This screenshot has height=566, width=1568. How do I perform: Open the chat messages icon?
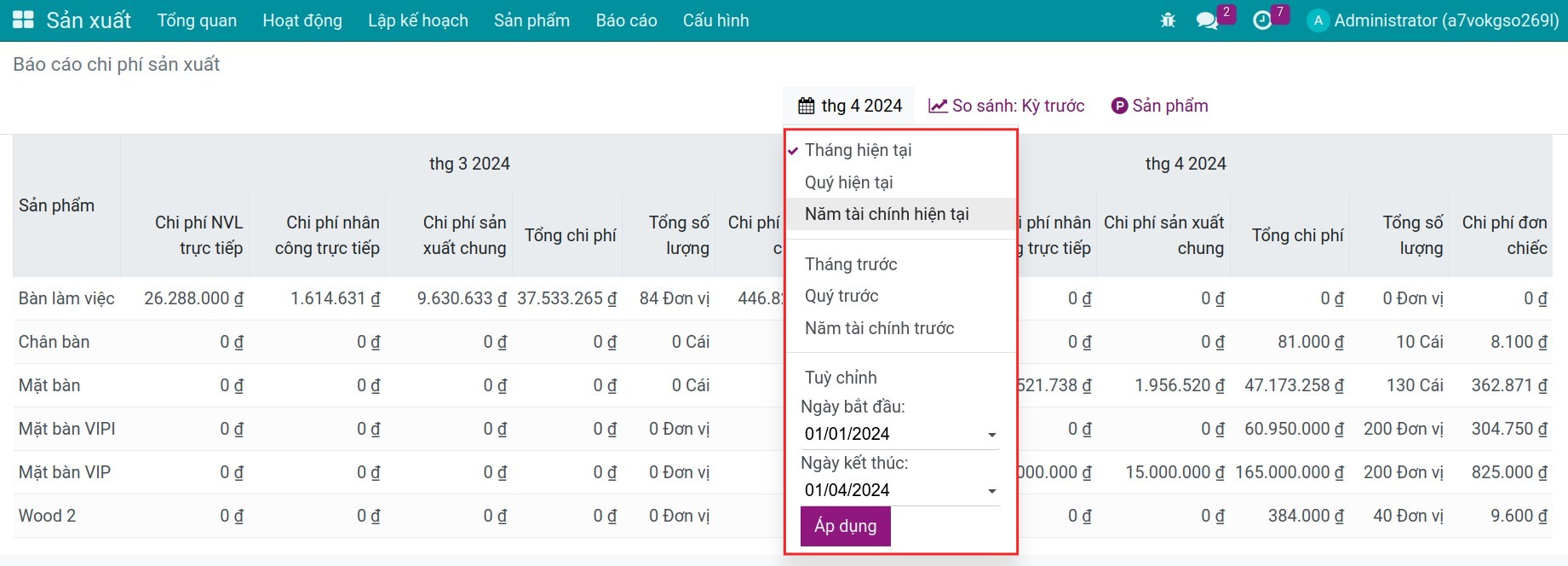click(1207, 20)
